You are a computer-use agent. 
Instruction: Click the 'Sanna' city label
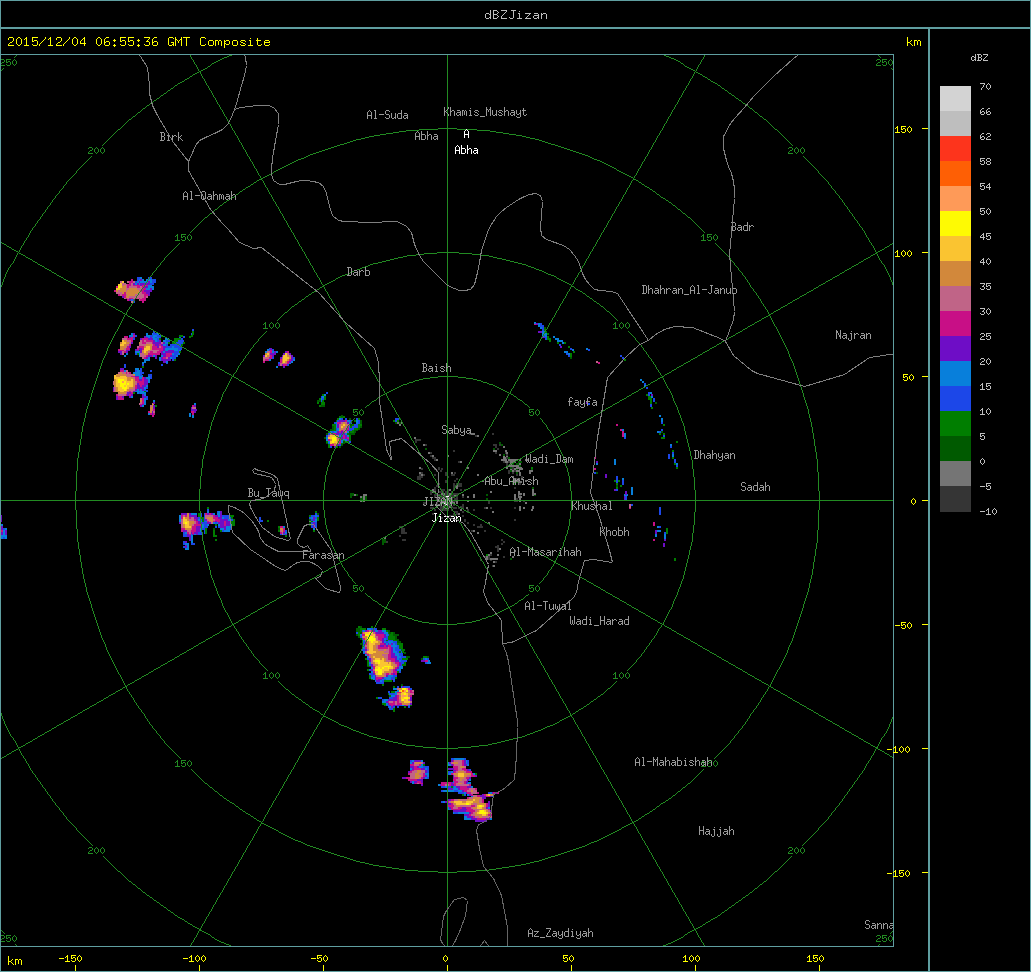[878, 925]
